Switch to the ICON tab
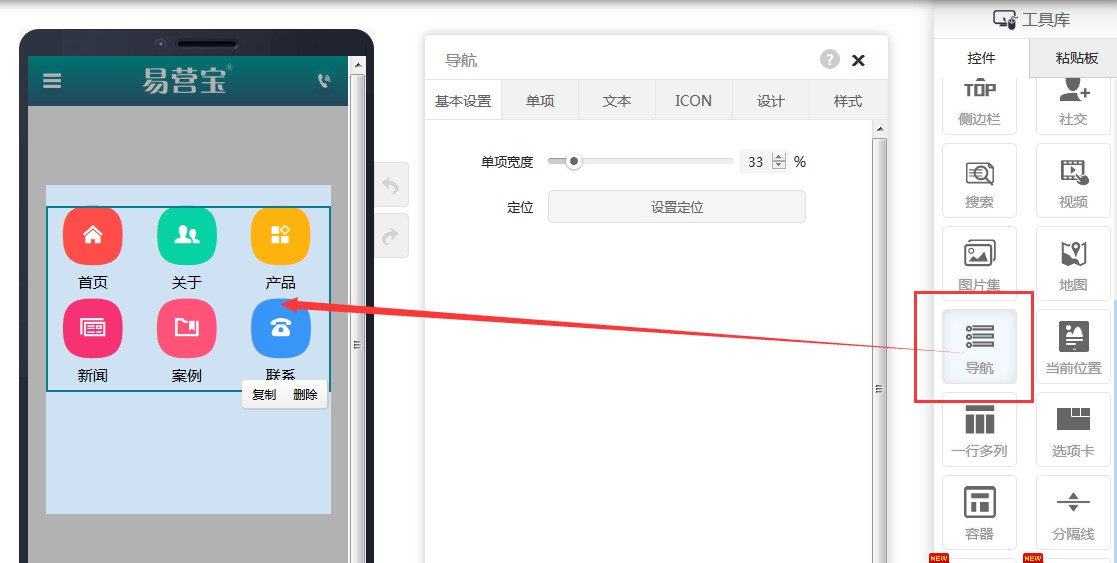 (x=694, y=100)
